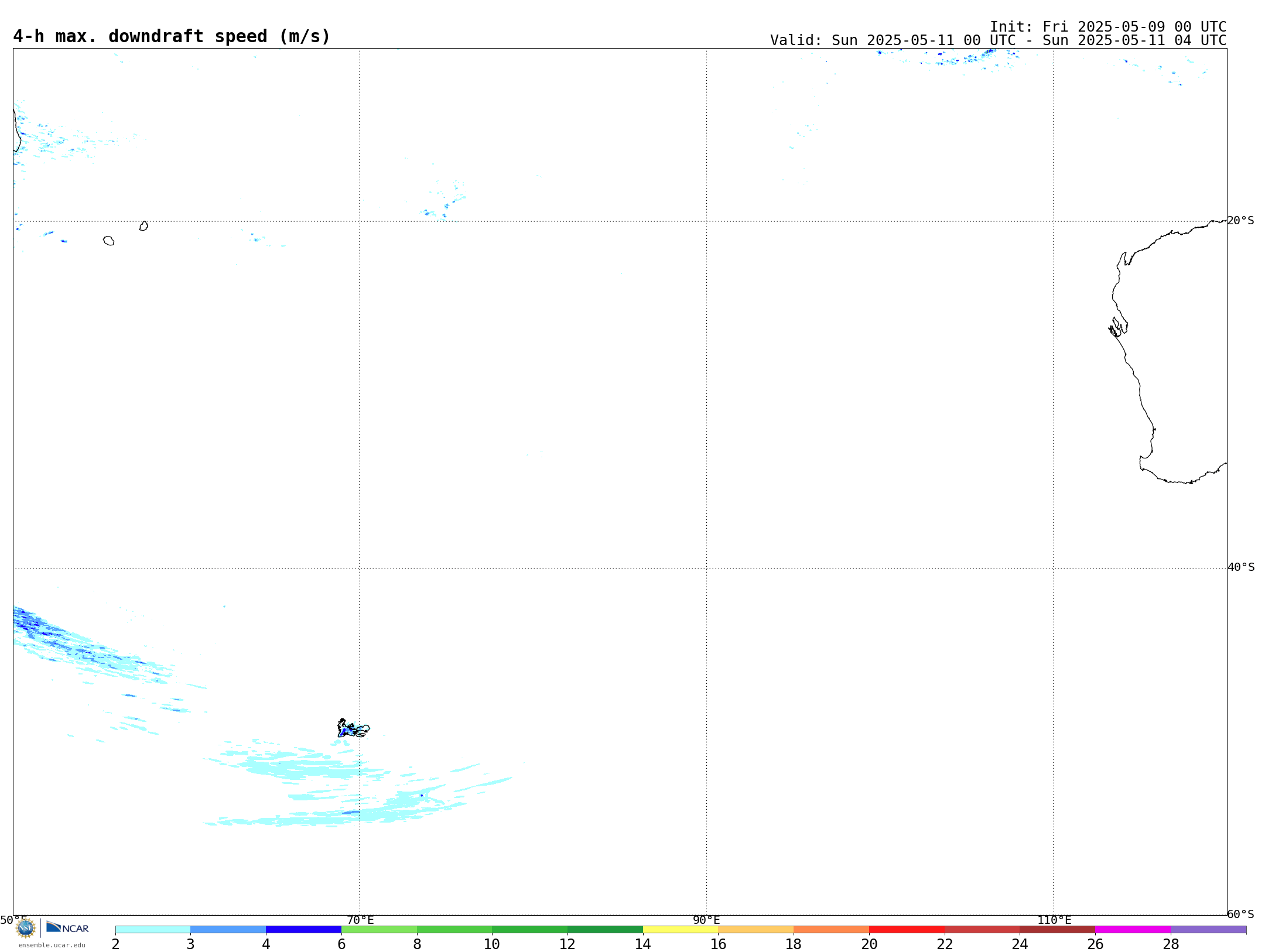This screenshot has width=1265, height=952.
Task: Click the Kerguelen island outline near 70°E
Action: [353, 728]
